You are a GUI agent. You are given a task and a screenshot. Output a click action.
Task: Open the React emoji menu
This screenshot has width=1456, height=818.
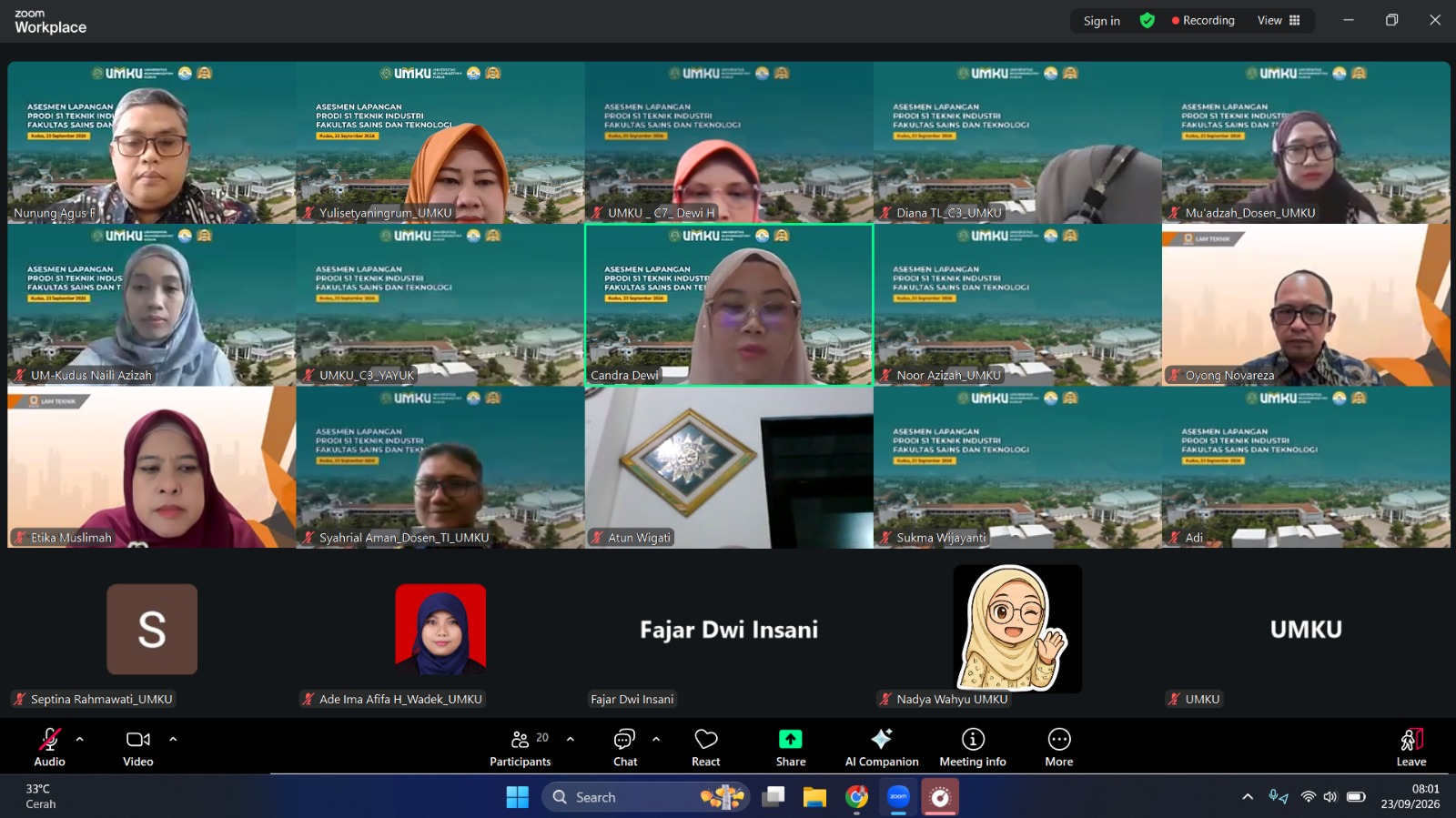(x=705, y=748)
